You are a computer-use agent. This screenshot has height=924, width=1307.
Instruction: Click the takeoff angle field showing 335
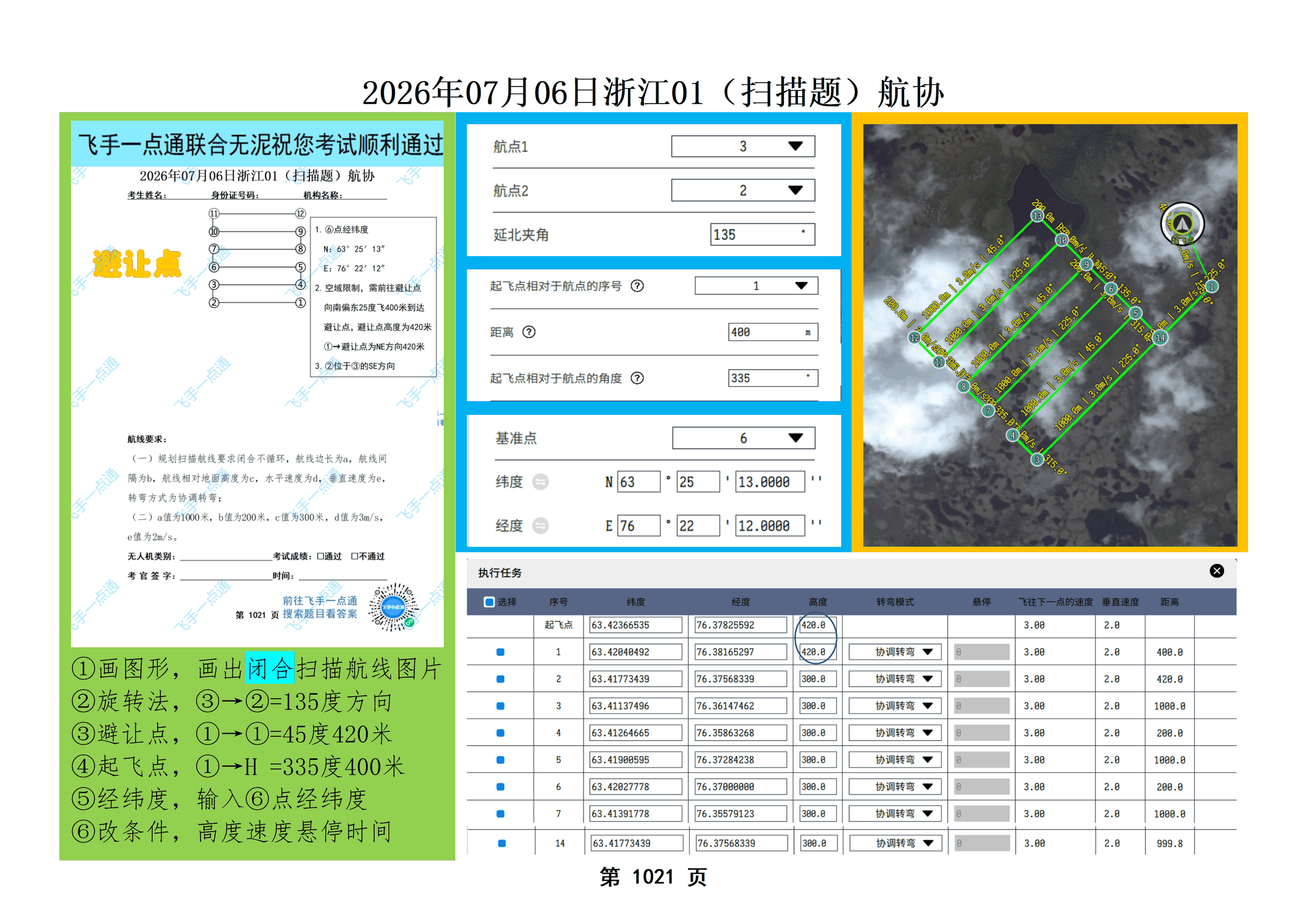(773, 378)
